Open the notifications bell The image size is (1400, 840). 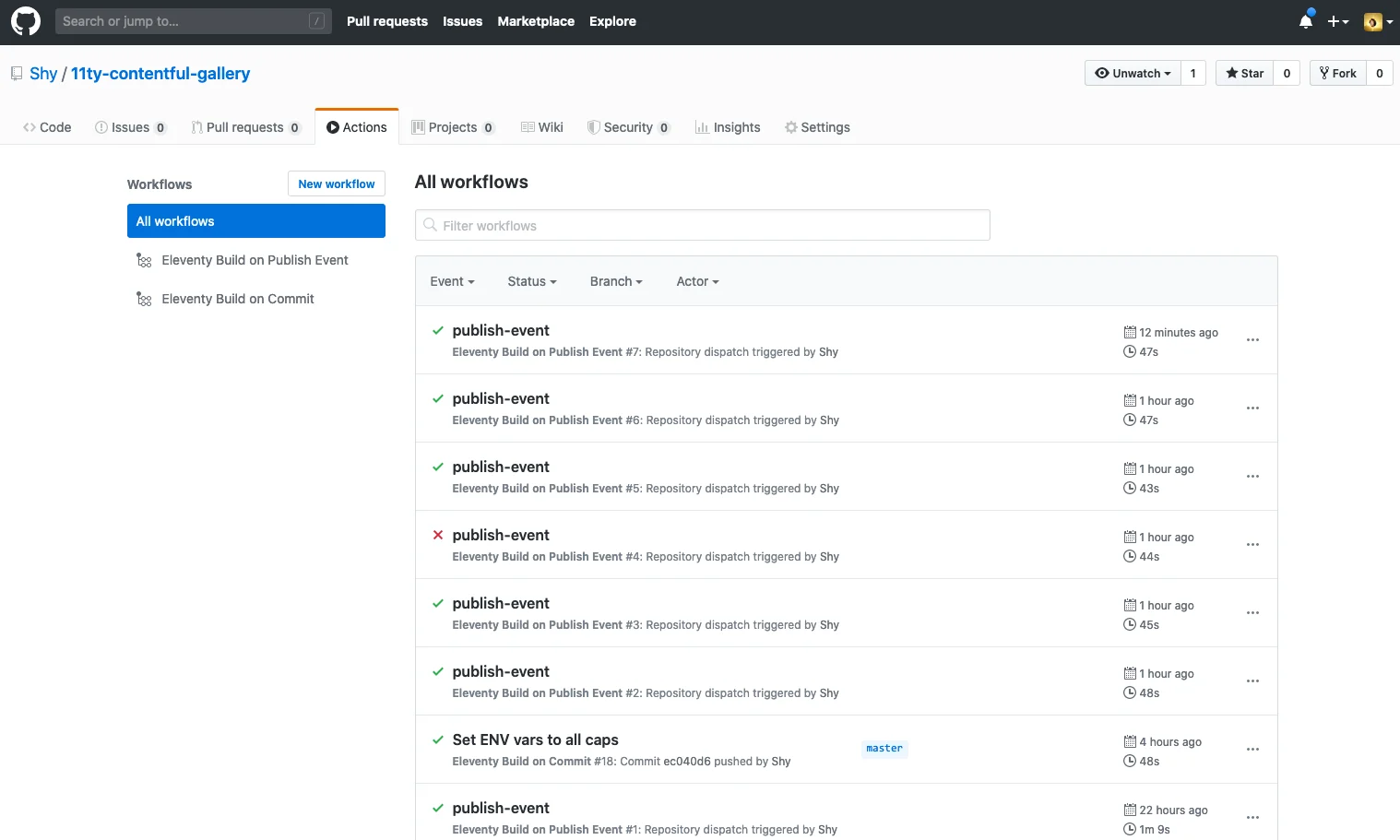(1305, 21)
